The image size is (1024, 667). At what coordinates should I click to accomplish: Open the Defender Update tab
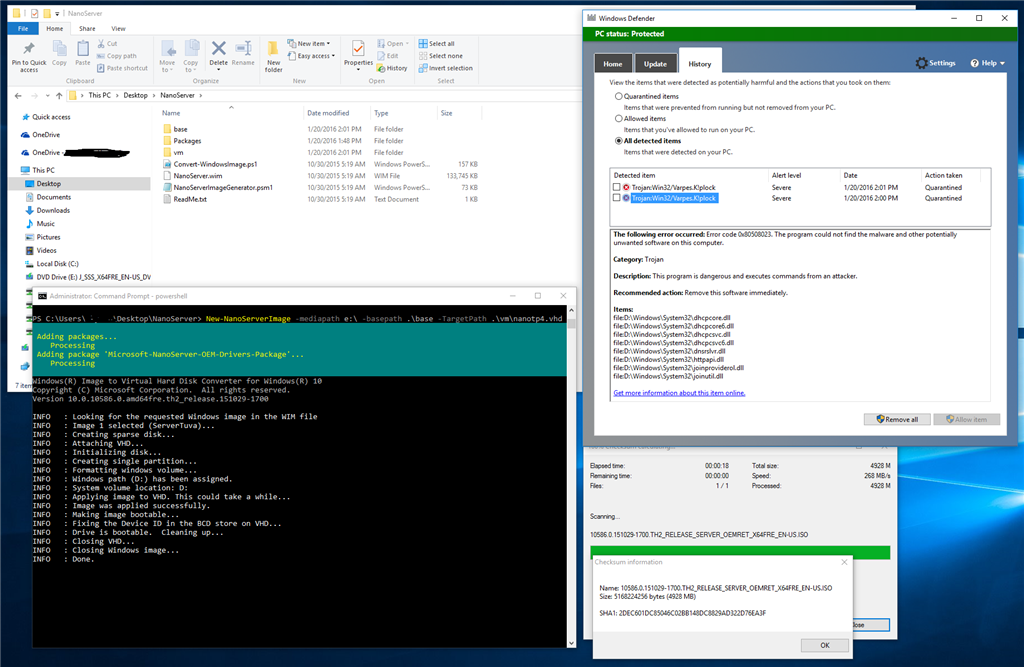(655, 63)
